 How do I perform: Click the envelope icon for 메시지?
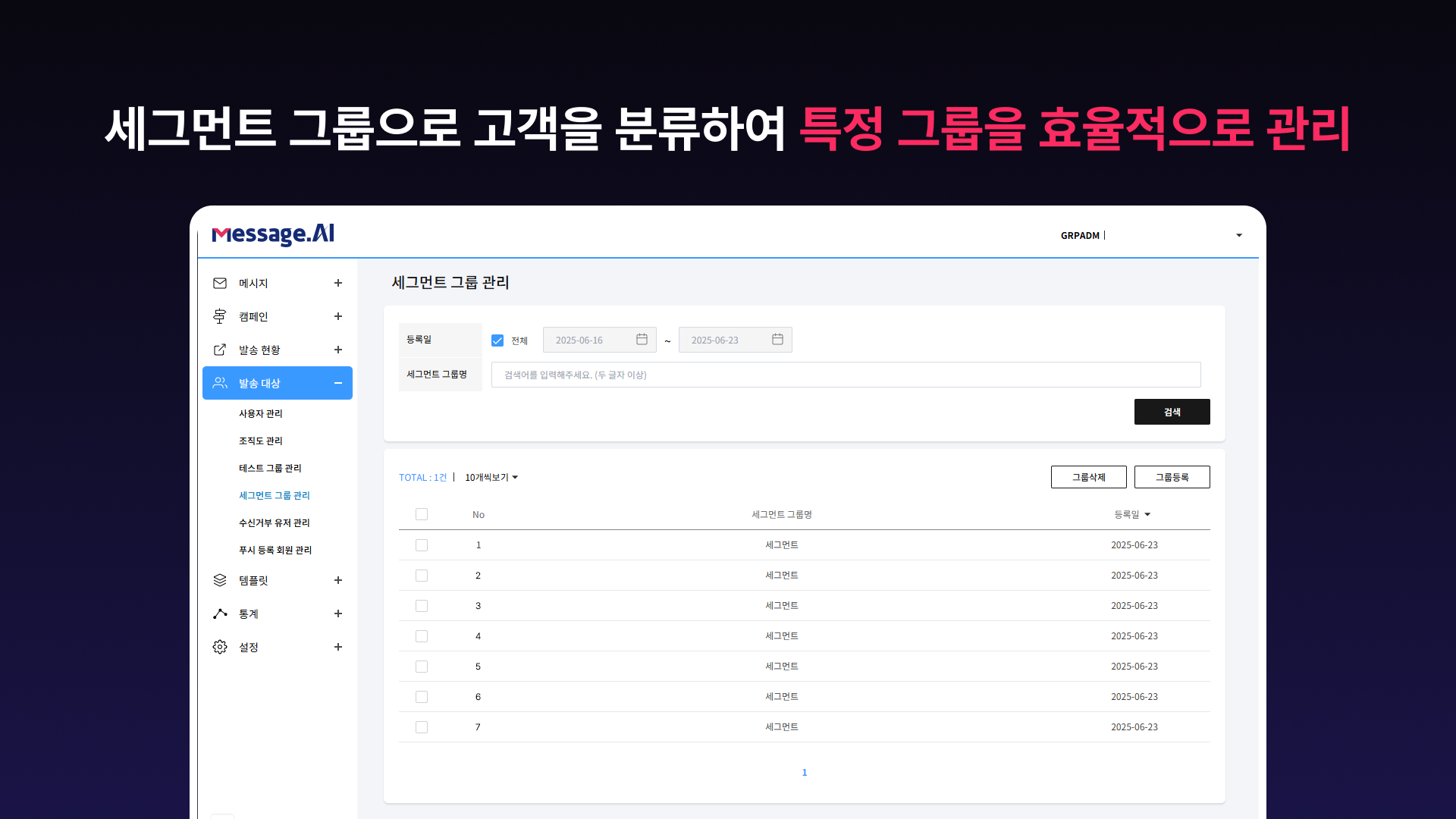tap(220, 283)
